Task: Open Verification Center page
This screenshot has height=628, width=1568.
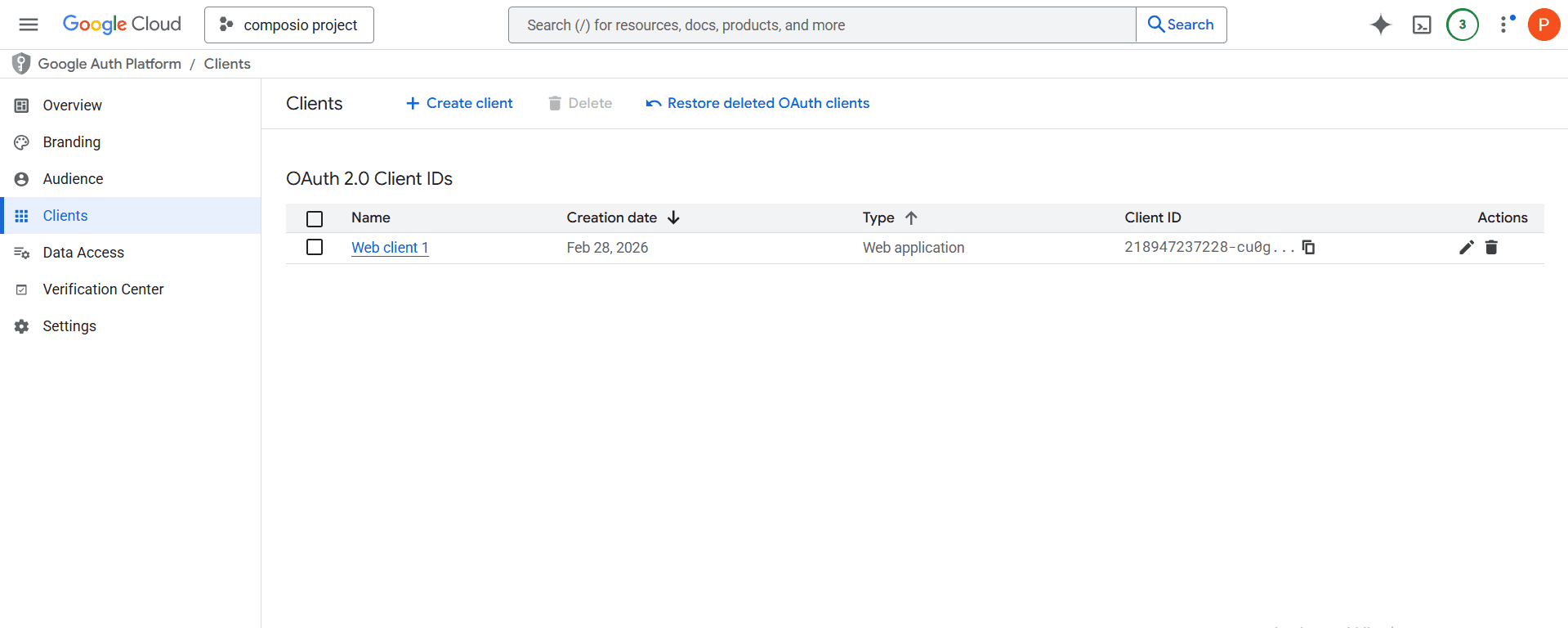Action: pos(131,289)
